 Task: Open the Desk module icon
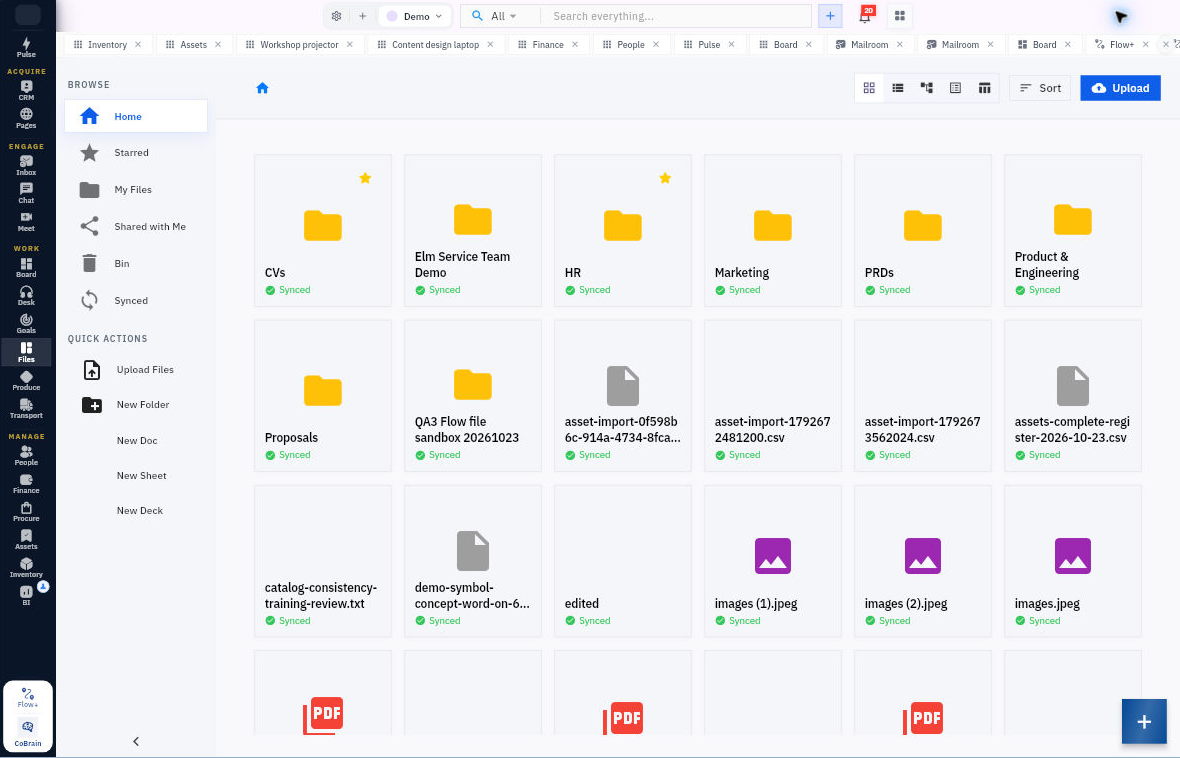coord(26,295)
